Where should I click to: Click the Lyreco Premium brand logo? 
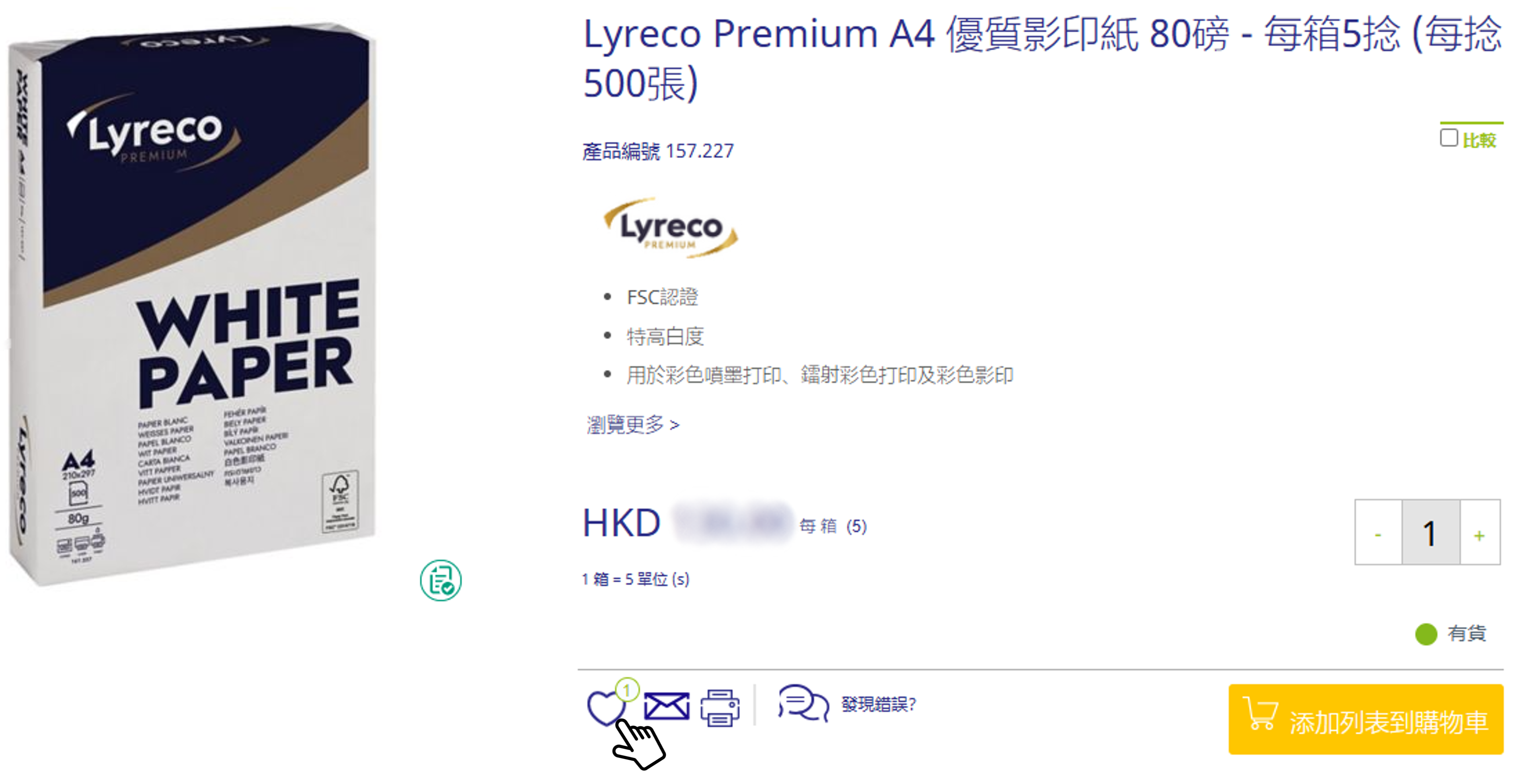671,228
